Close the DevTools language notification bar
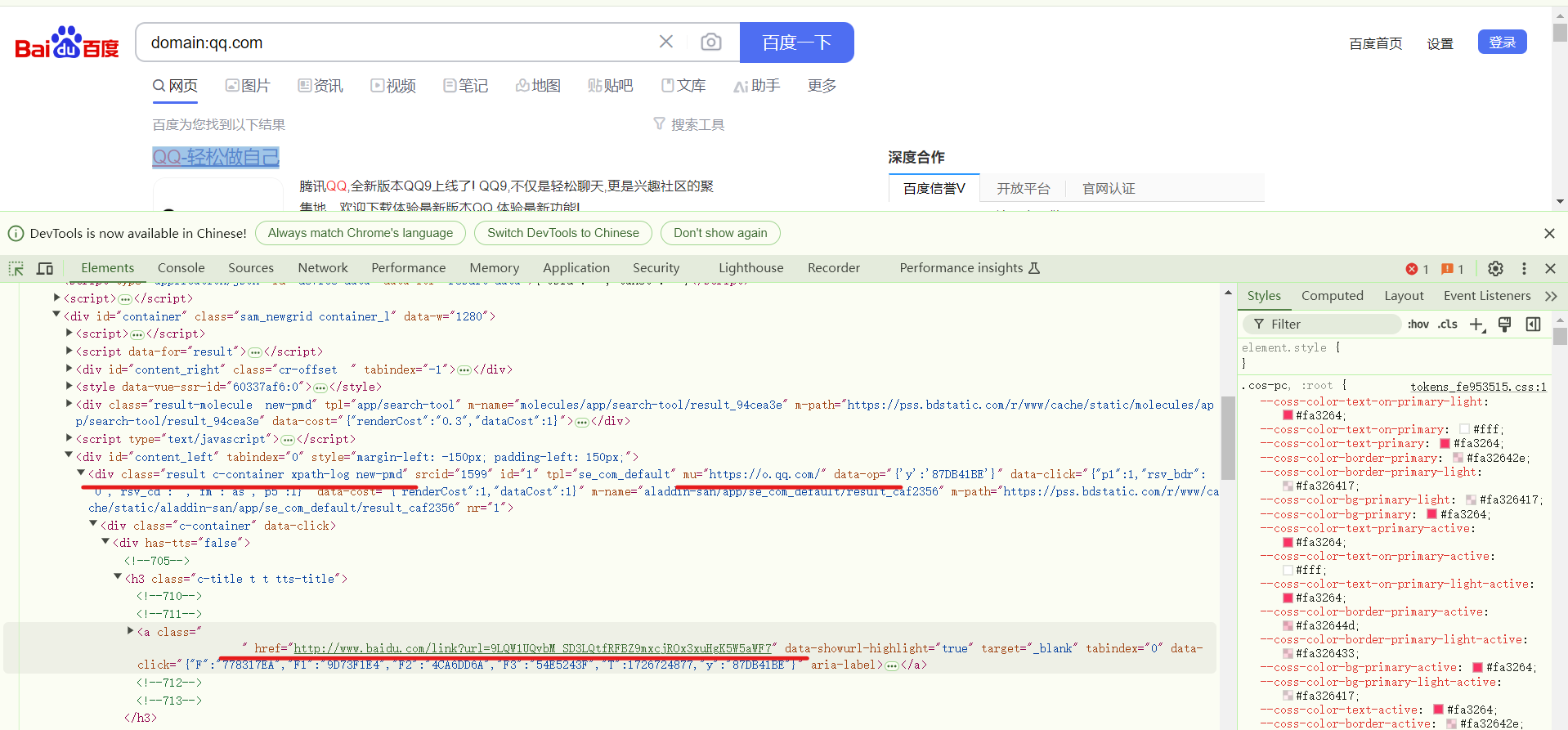Screen dimensions: 1568x730 (x=1549, y=233)
